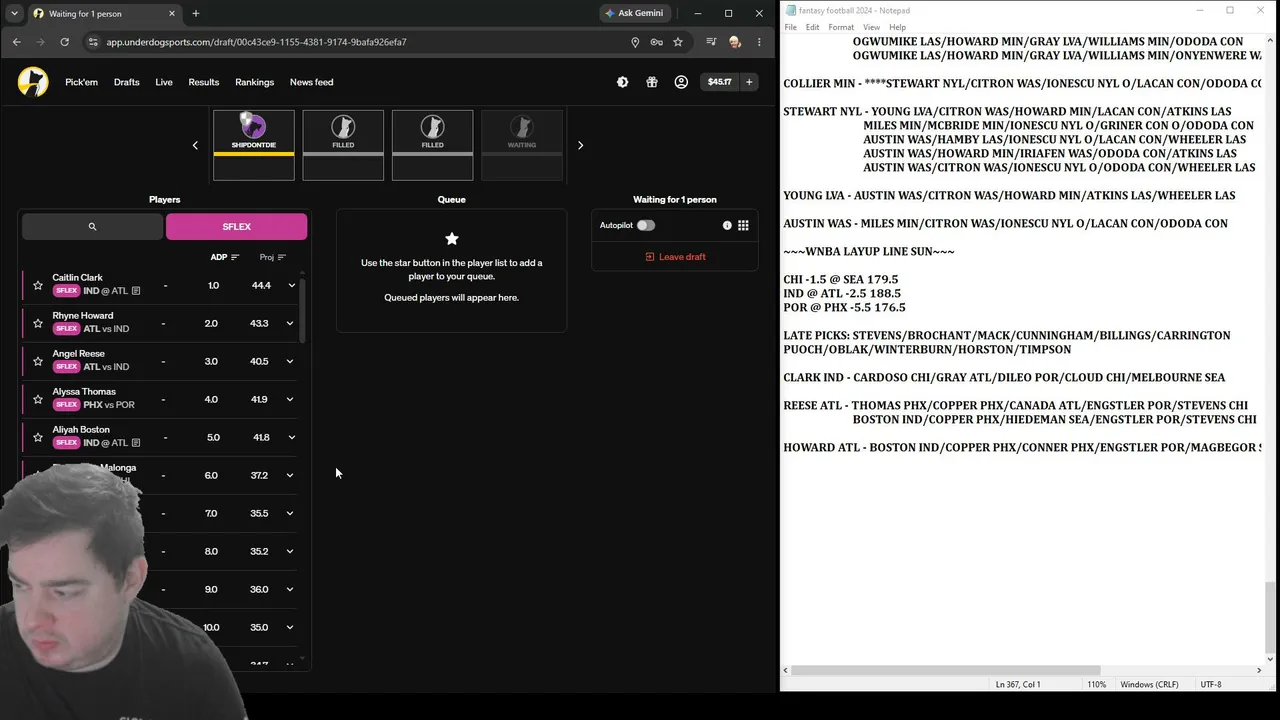
Task: Expand Alyssa Thomas's player row
Action: point(291,399)
